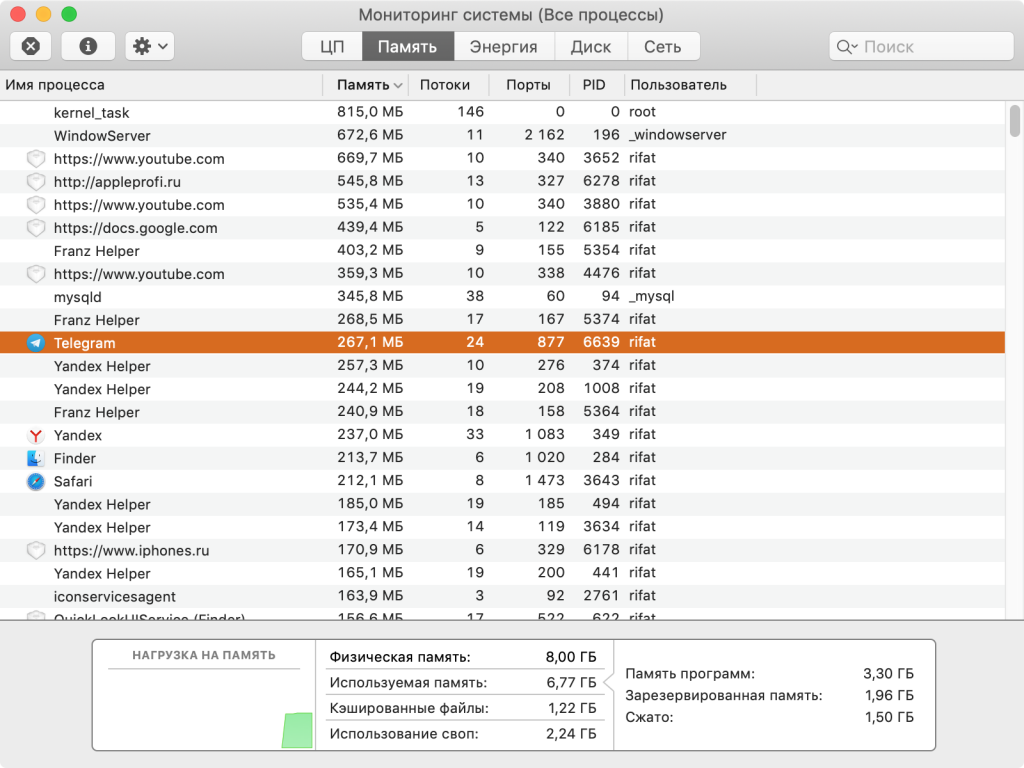The image size is (1024, 768).
Task: Click Используемая память value 6,77 ГБ
Action: coord(571,682)
